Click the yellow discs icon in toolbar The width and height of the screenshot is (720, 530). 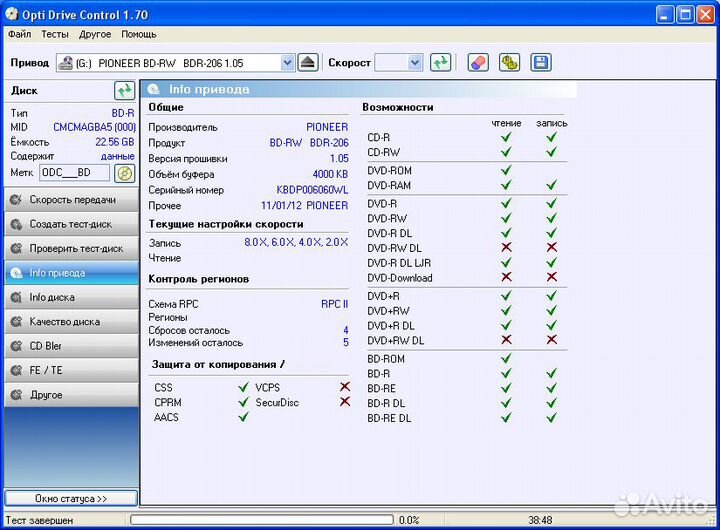pos(509,63)
